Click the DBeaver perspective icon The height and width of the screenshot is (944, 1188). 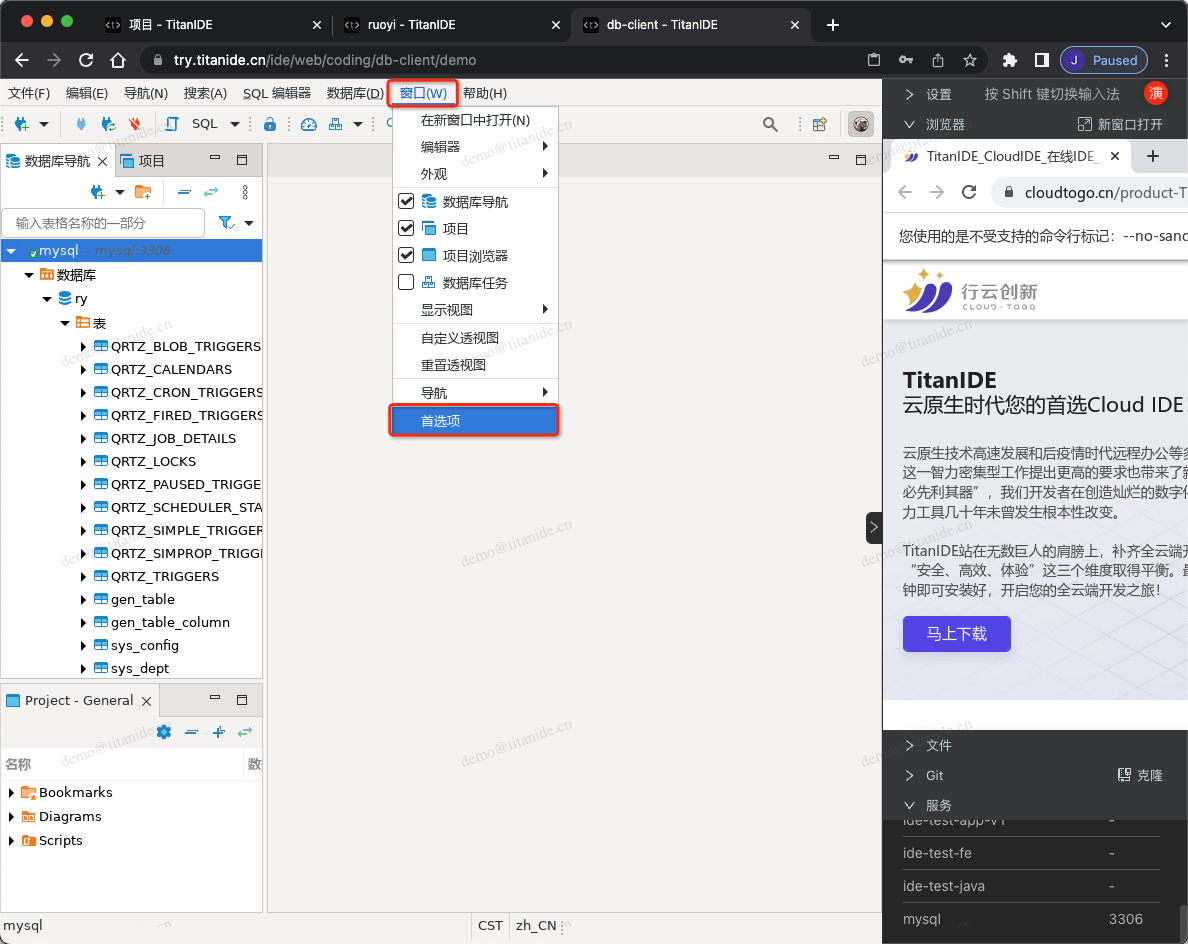[860, 124]
